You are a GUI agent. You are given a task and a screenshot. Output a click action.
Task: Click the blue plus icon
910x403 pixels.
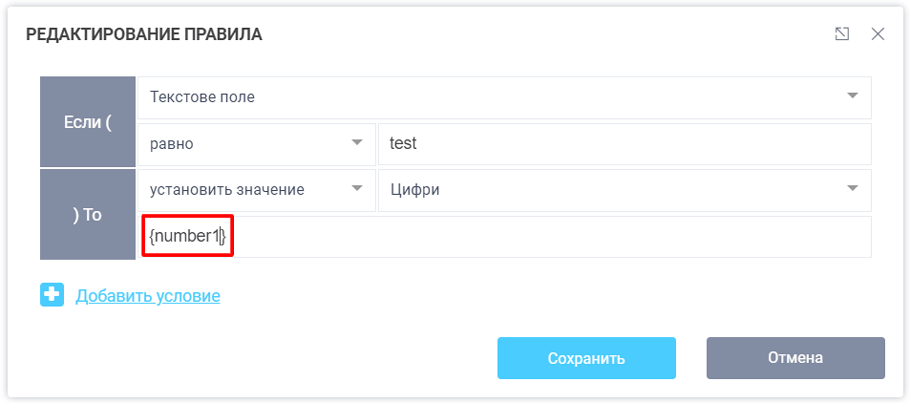click(52, 295)
